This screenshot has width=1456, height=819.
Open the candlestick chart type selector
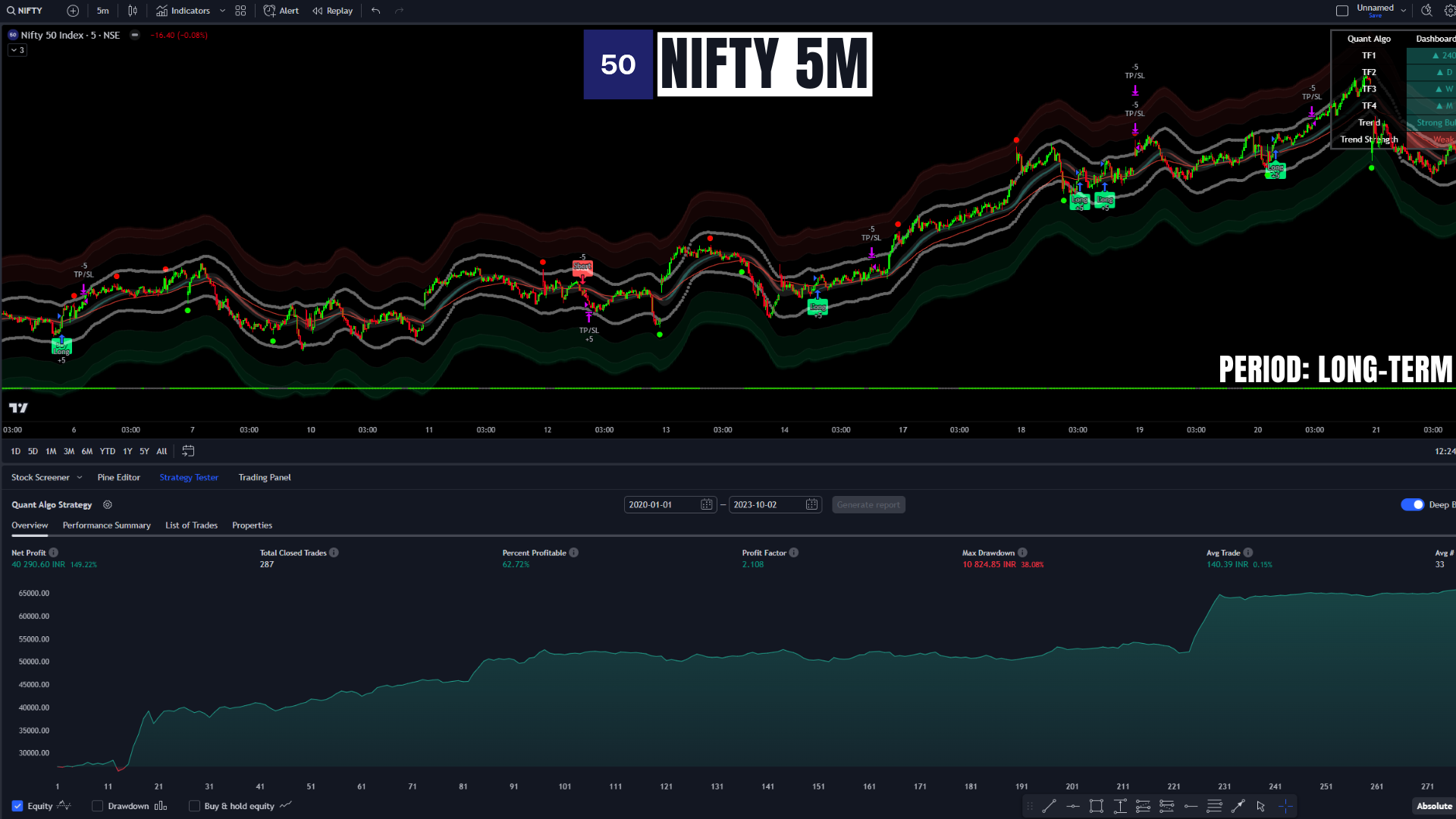[133, 11]
